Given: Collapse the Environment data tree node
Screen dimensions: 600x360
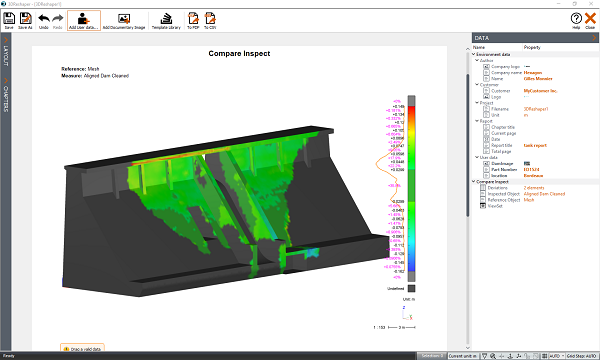Looking at the screenshot, I should [474, 54].
